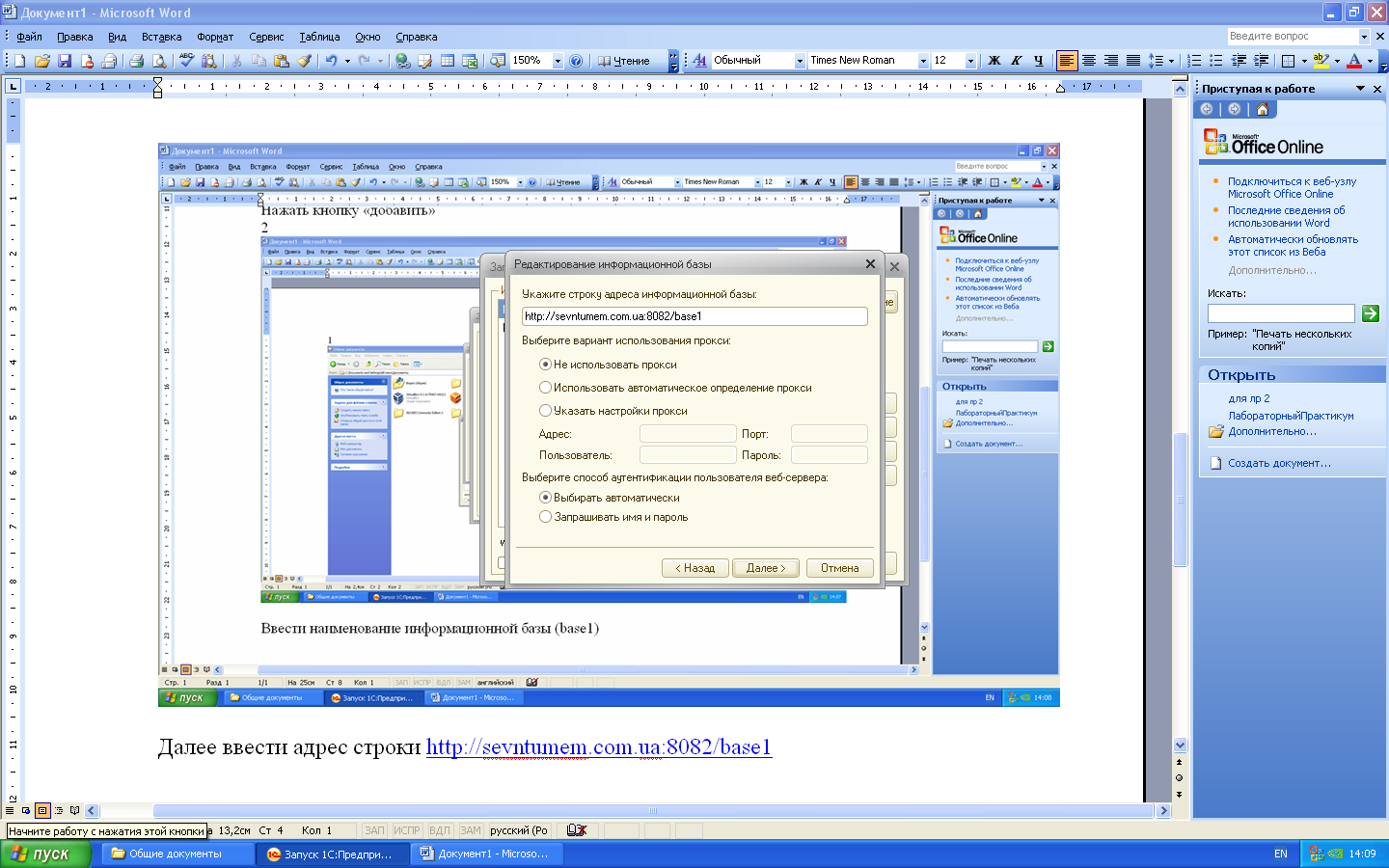
Task: Click the Permission icon on the toolbar
Action: tap(87, 61)
